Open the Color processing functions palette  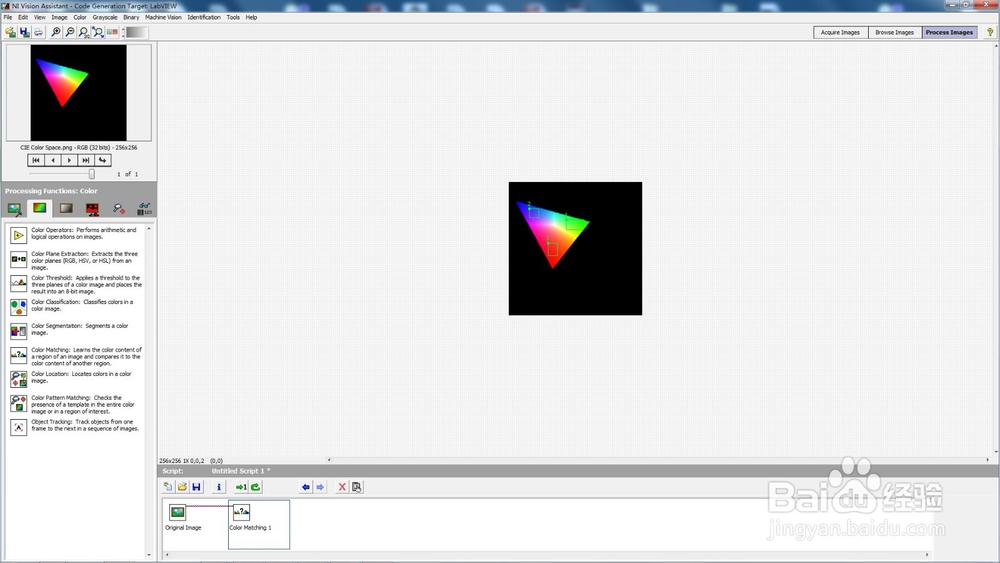pyautogui.click(x=40, y=208)
